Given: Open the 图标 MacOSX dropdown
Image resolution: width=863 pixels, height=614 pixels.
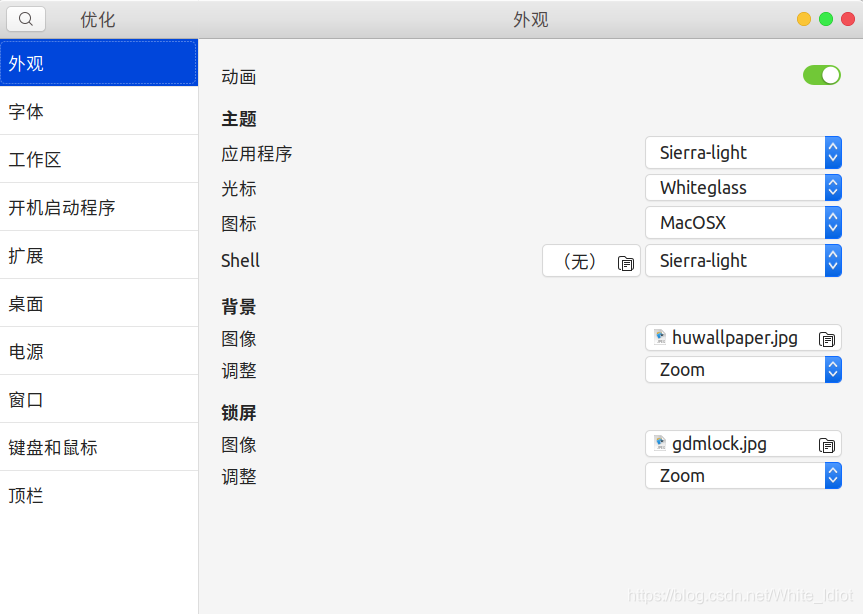Looking at the screenshot, I should tap(743, 223).
